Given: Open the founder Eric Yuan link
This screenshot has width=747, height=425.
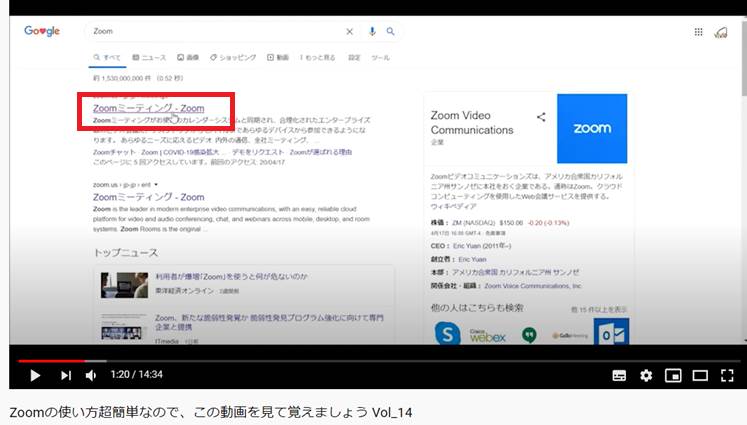Looking at the screenshot, I should tap(472, 259).
